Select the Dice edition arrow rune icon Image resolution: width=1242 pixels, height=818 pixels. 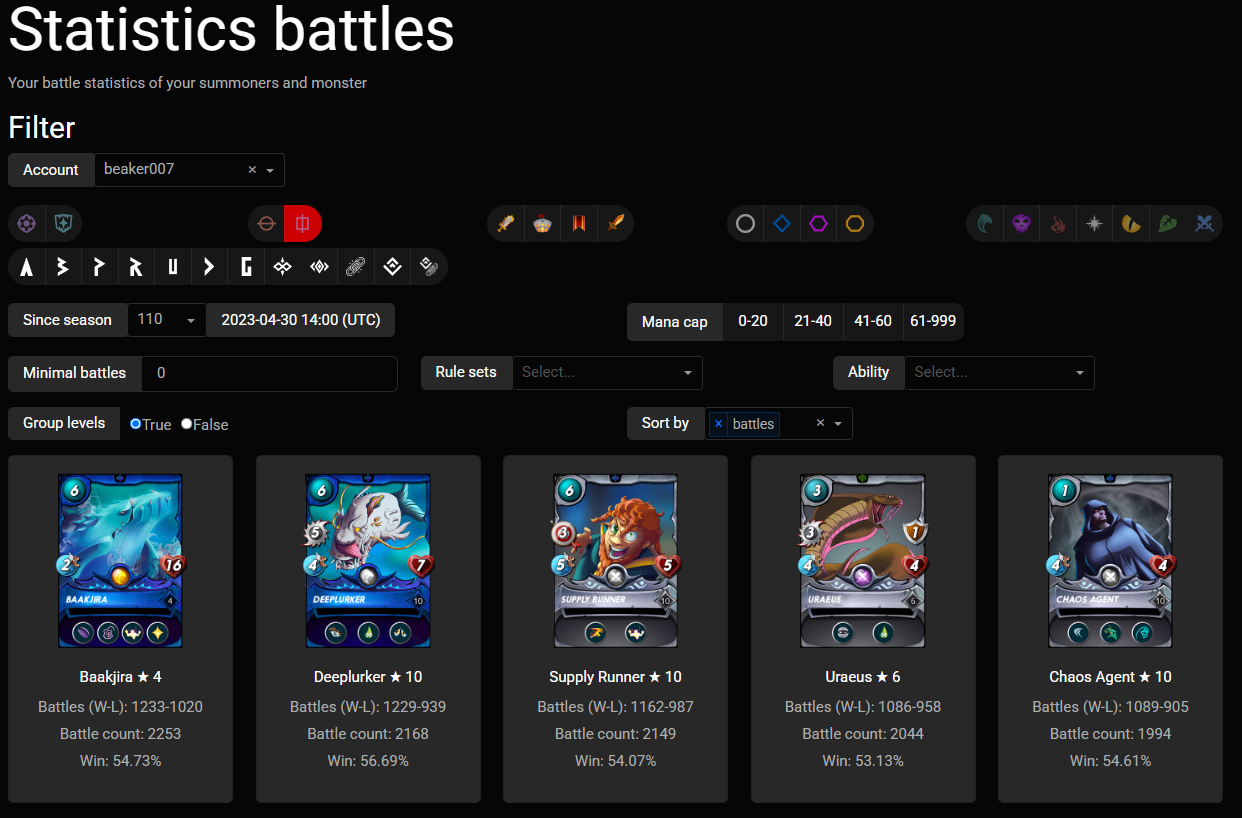pos(209,267)
